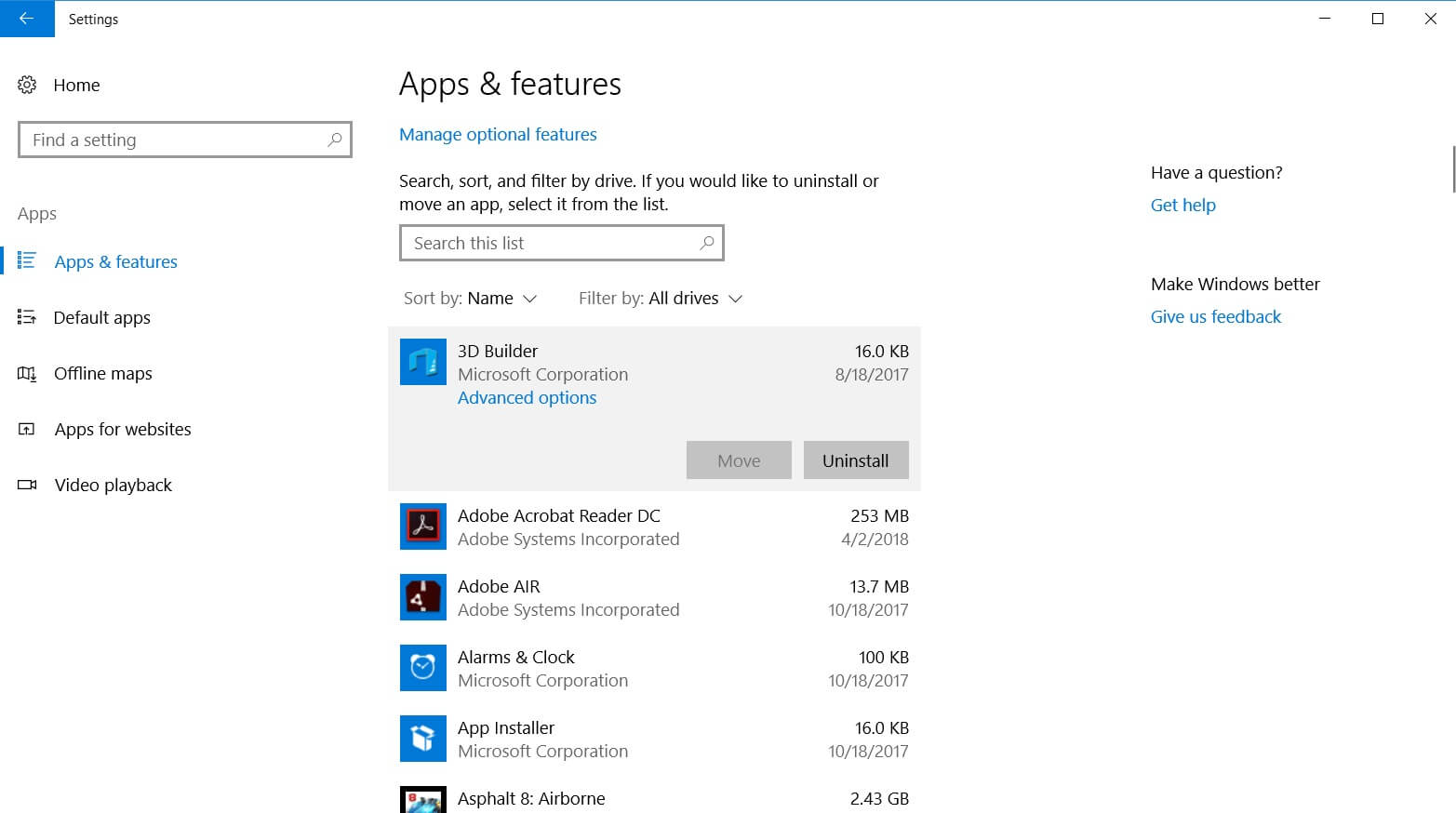The image size is (1456, 813).
Task: Click the 4/2/2018 install date
Action: 875,539
